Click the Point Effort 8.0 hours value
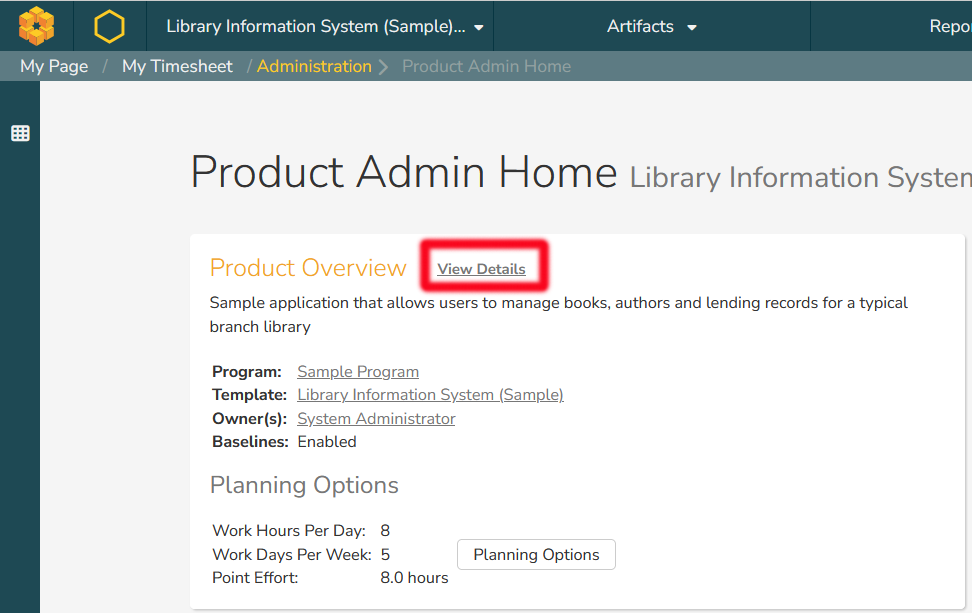This screenshot has width=972, height=613. click(x=414, y=578)
